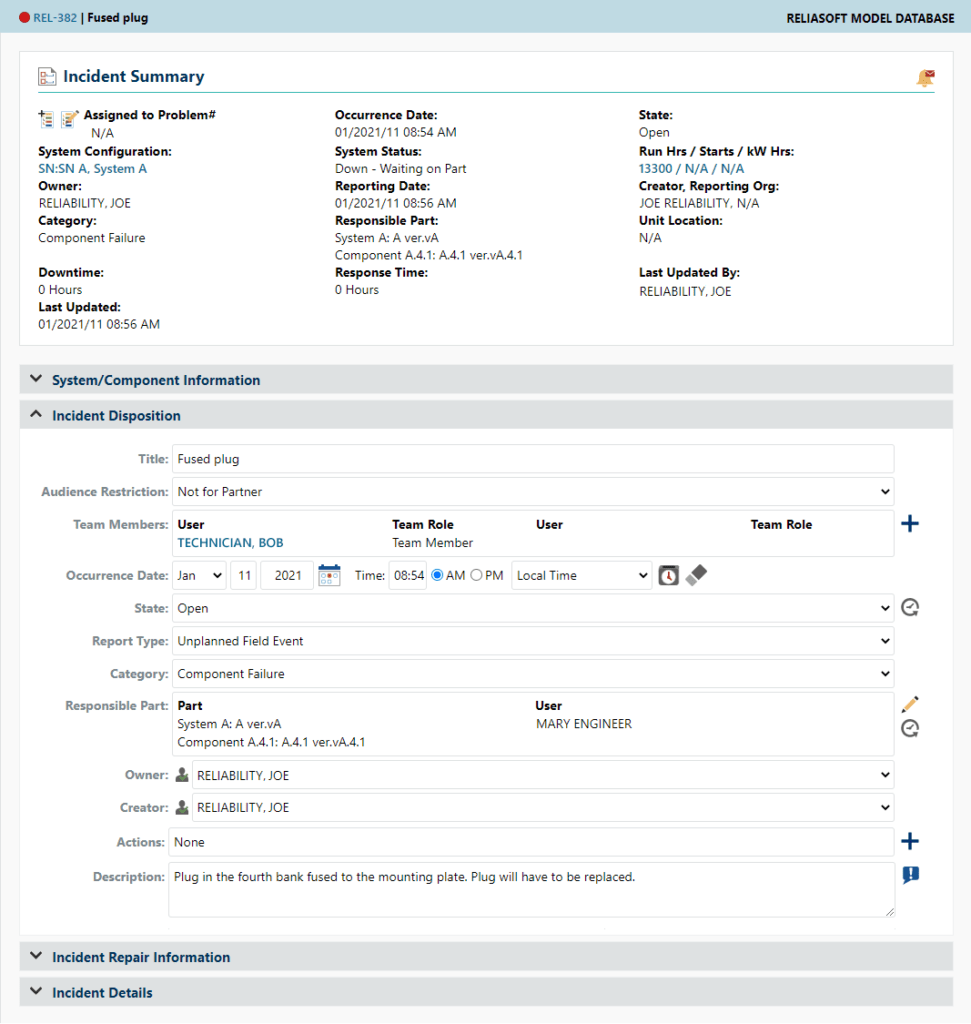
Task: Click the plus icon to add an Action
Action: coord(910,841)
